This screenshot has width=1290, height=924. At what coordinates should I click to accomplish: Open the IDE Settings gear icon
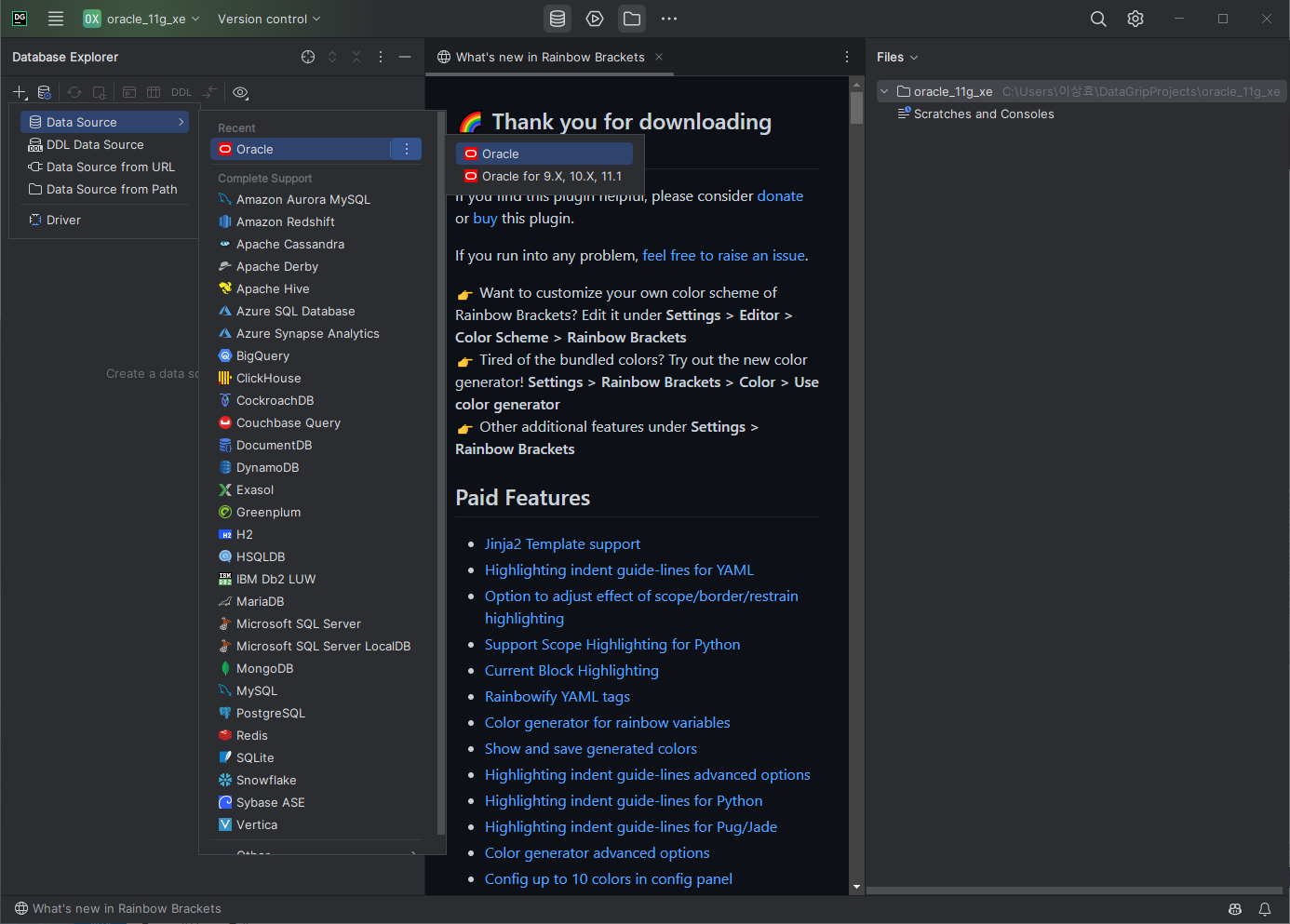1135,19
